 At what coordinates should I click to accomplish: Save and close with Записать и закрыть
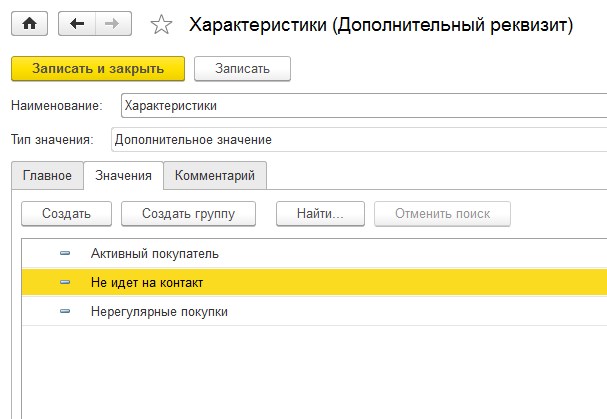(x=98, y=69)
